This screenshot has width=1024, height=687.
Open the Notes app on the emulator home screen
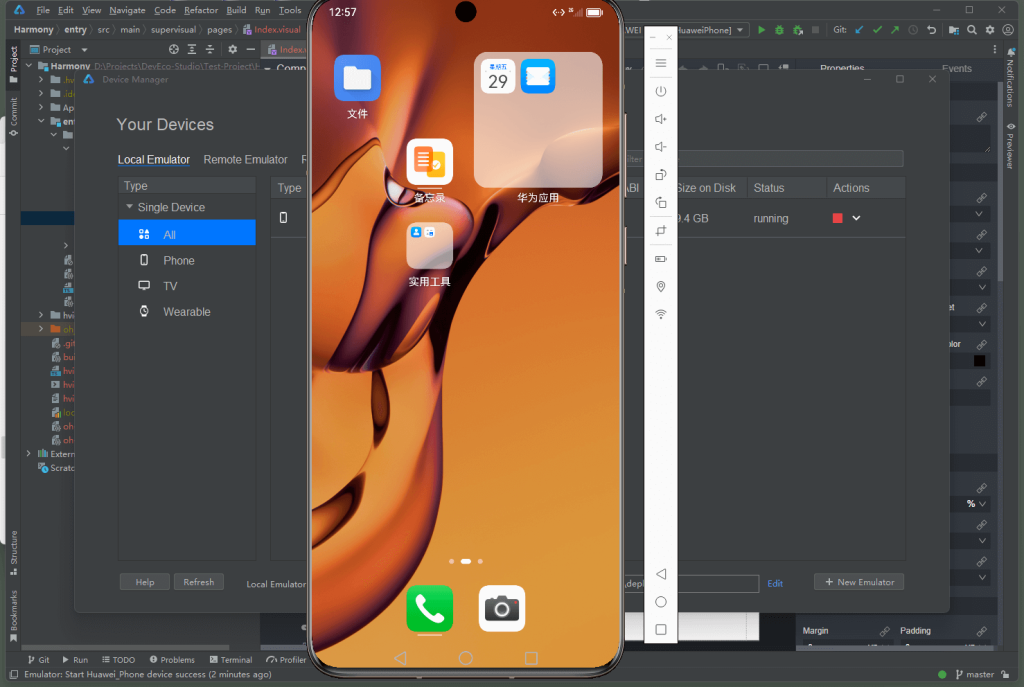[x=430, y=161]
